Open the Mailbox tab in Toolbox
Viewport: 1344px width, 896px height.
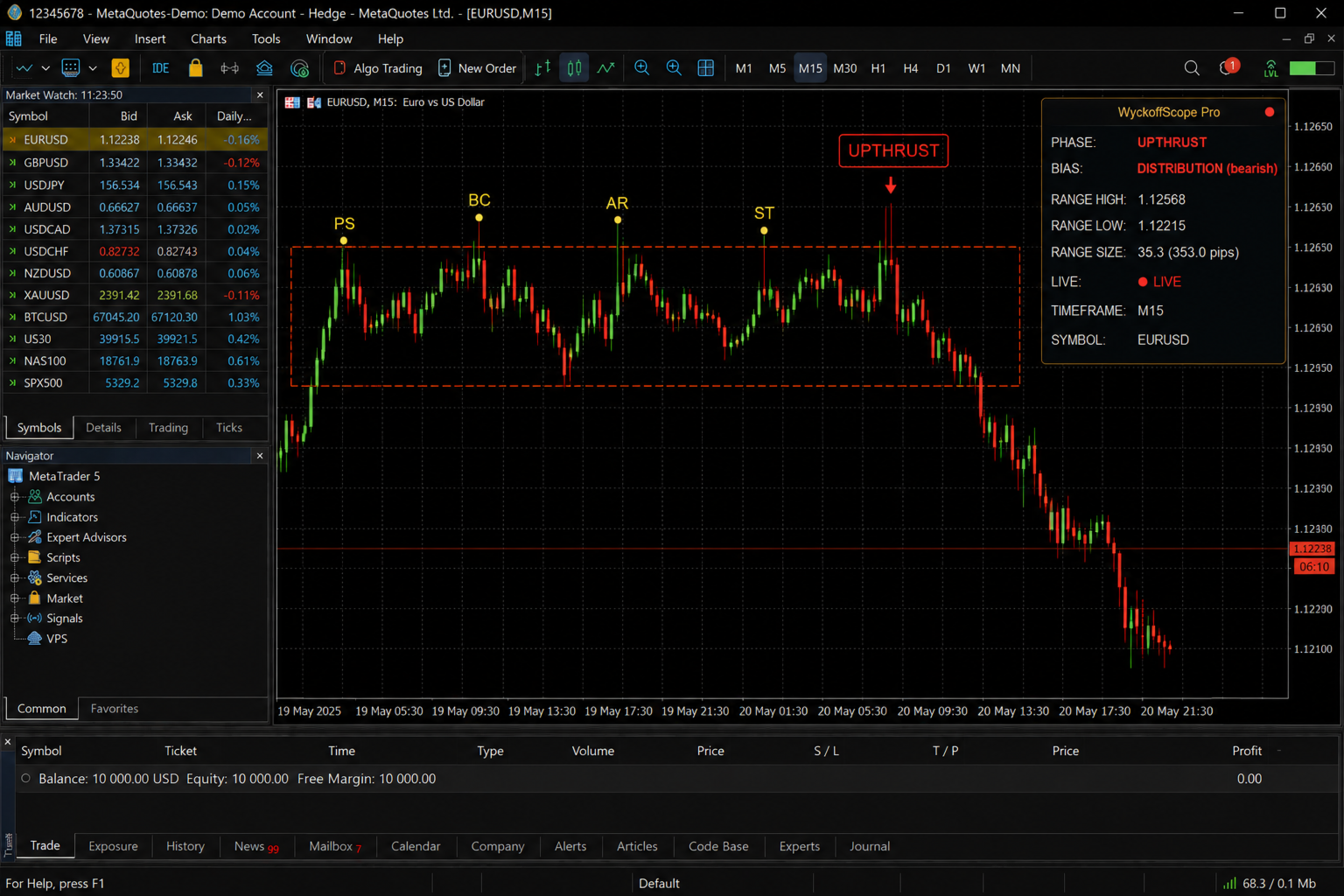[335, 846]
